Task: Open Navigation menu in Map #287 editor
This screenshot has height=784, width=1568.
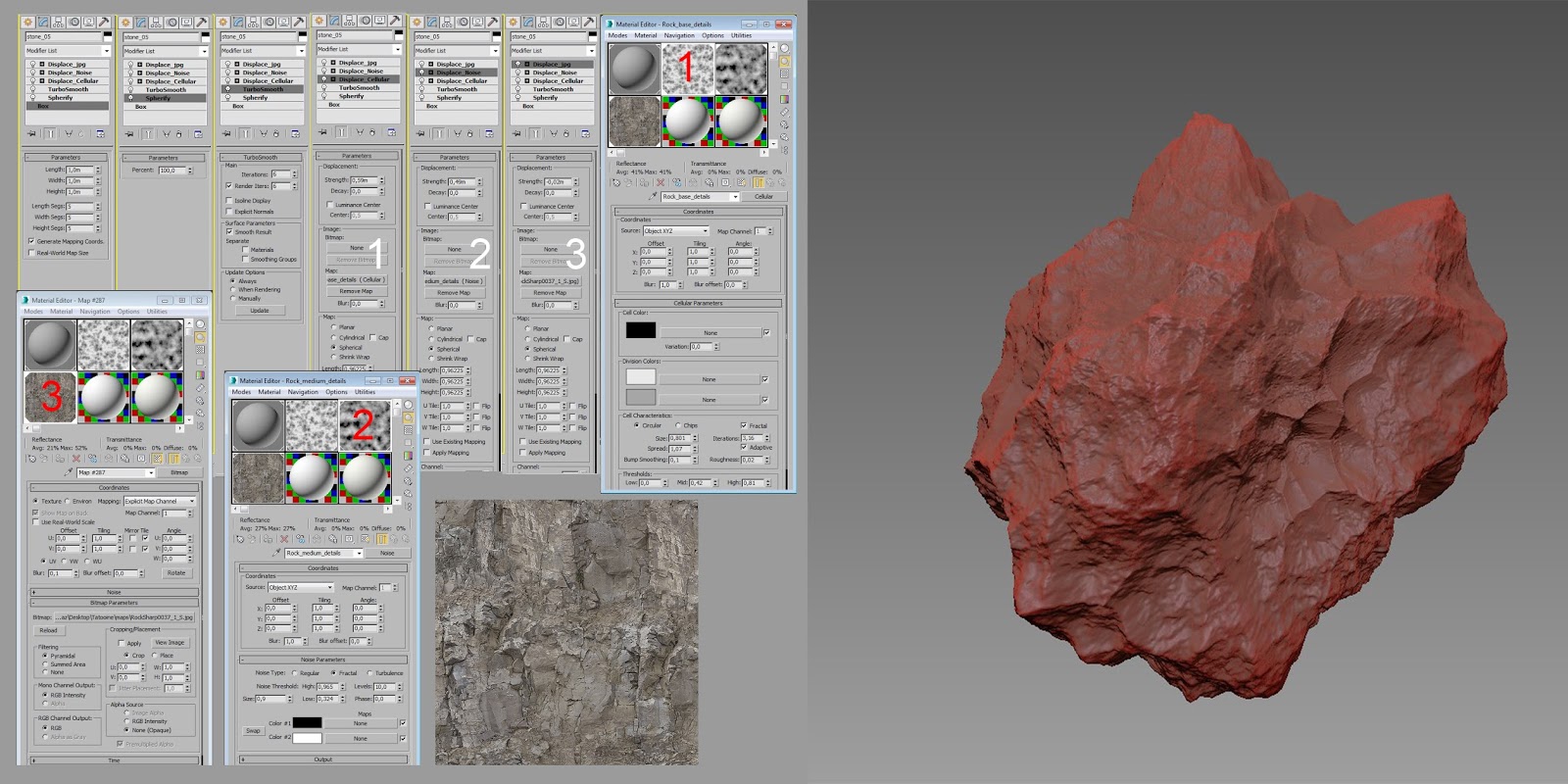Action: pyautogui.click(x=95, y=312)
